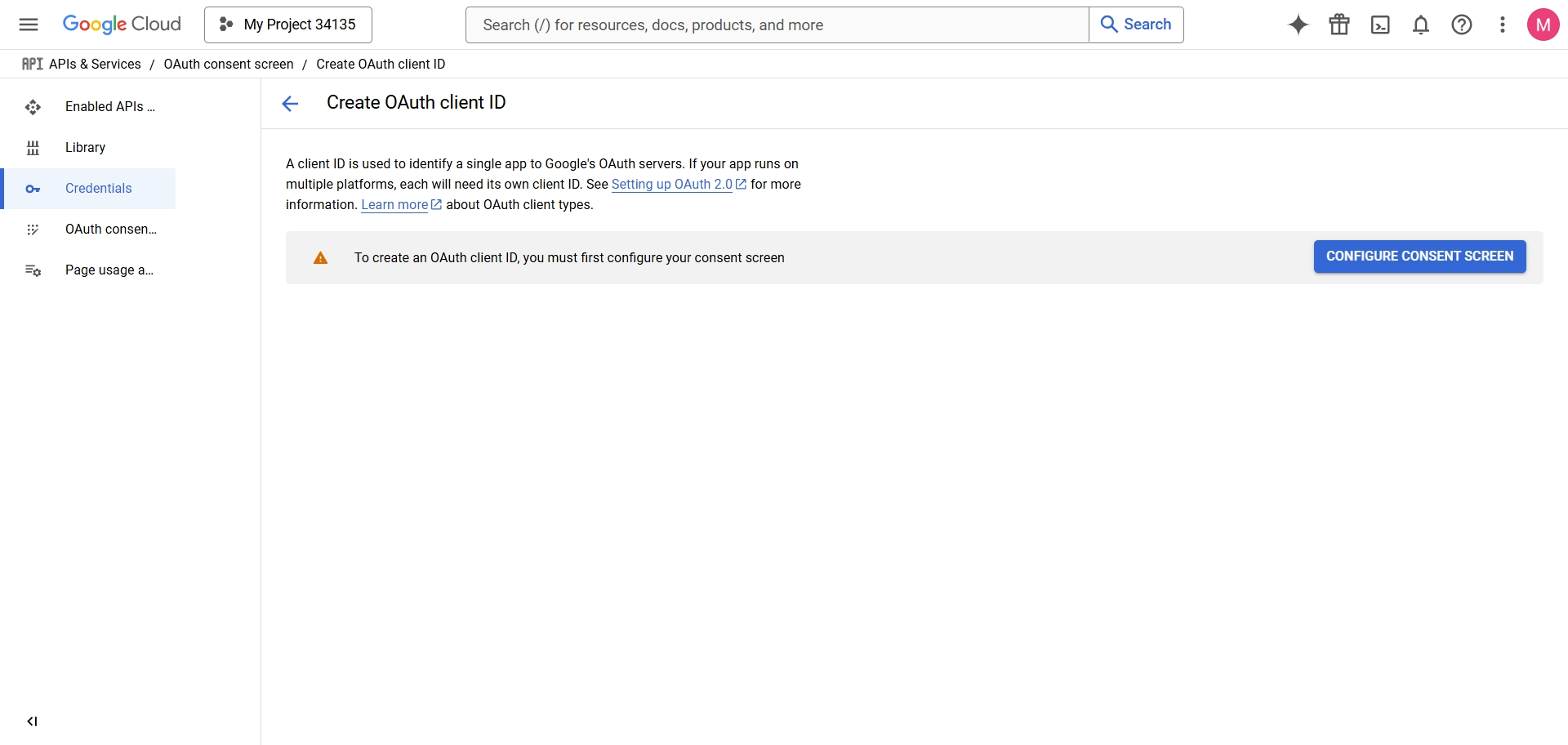Open the three-dot settings menu
The height and width of the screenshot is (745, 1568).
1503,25
